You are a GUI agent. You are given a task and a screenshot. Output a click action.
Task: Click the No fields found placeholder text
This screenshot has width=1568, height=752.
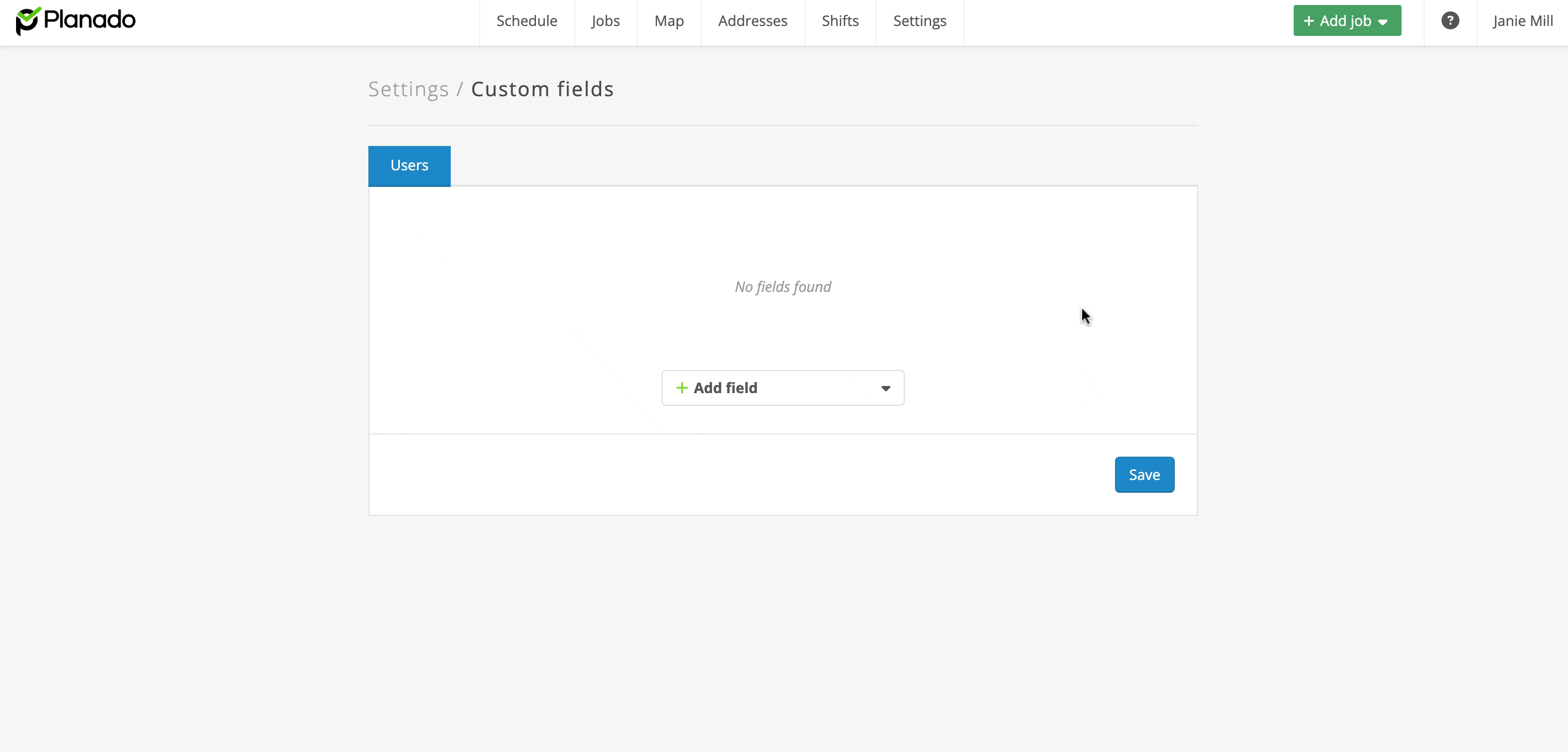[x=782, y=286]
